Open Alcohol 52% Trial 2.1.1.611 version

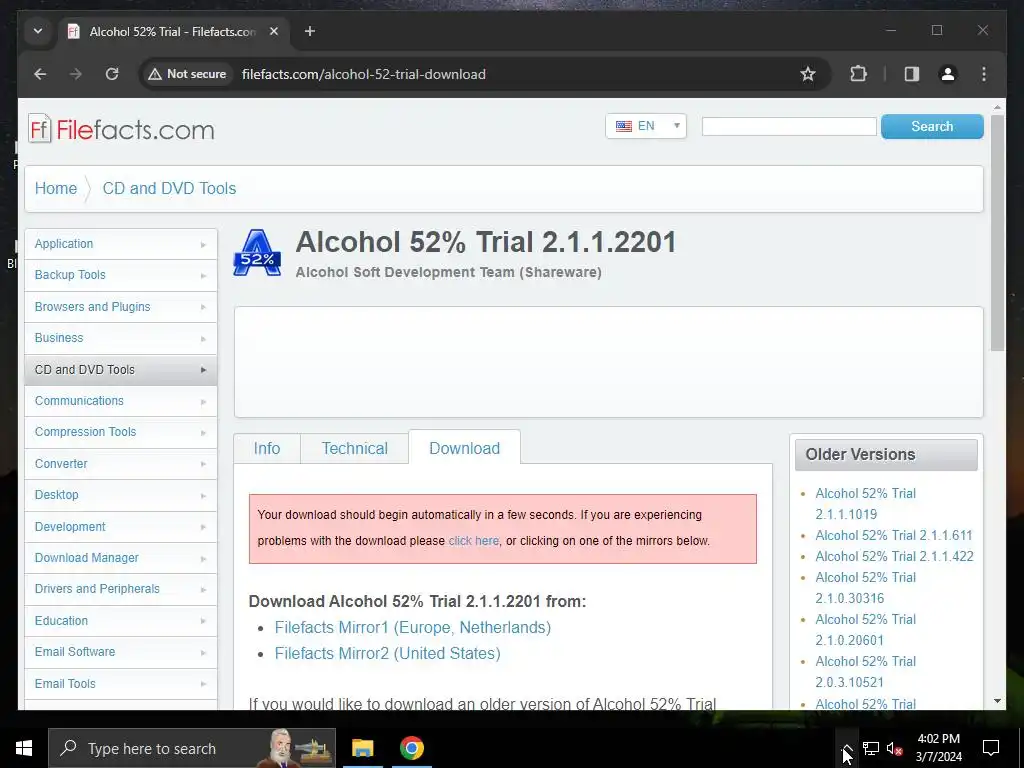(893, 536)
